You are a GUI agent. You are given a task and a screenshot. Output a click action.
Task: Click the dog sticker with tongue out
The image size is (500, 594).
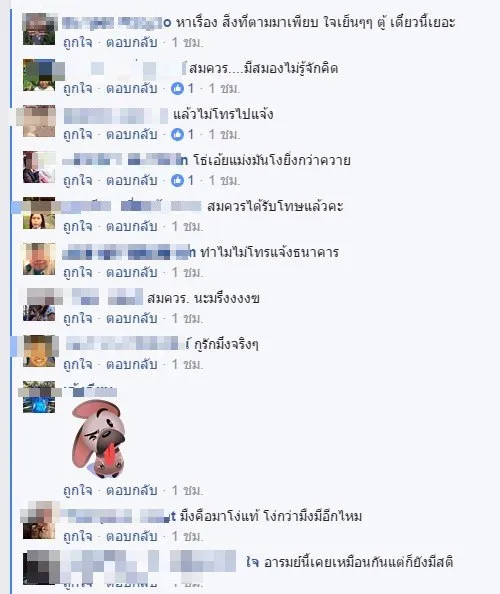pos(98,438)
